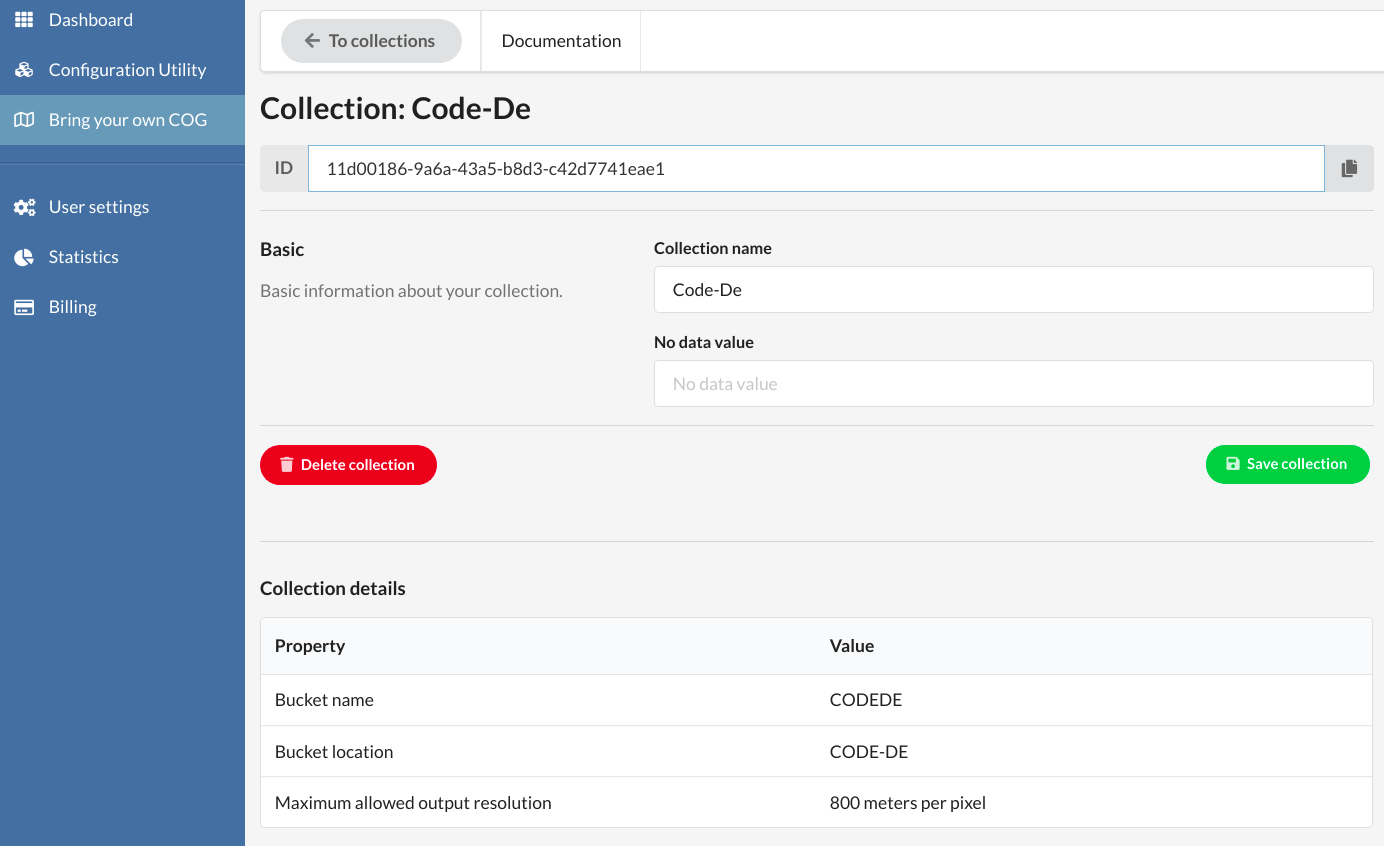Screen dimensions: 1384x846
Task: Click the User settings gears icon
Action: pyautogui.click(x=24, y=207)
